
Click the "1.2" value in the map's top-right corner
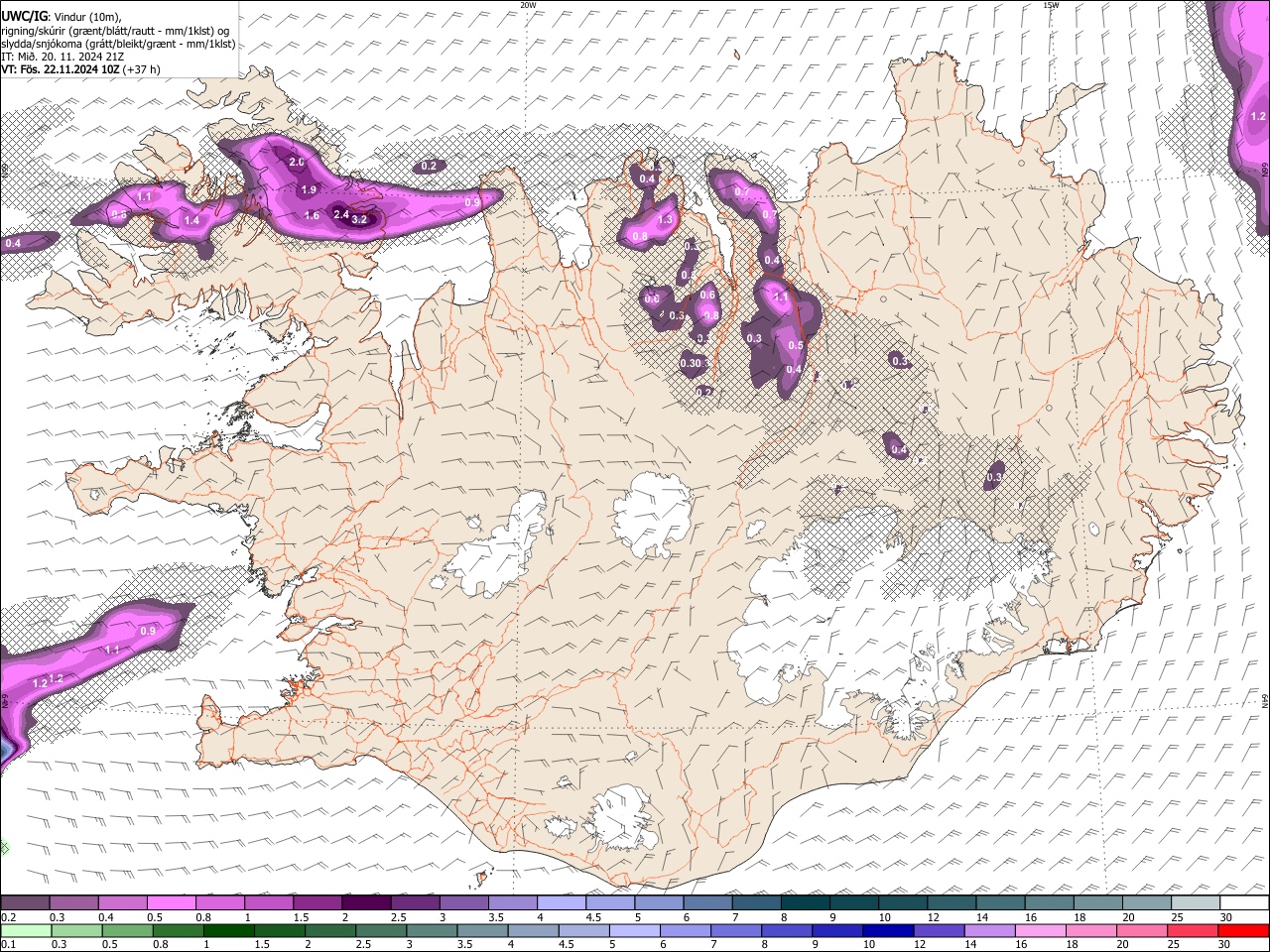pyautogui.click(x=1258, y=116)
